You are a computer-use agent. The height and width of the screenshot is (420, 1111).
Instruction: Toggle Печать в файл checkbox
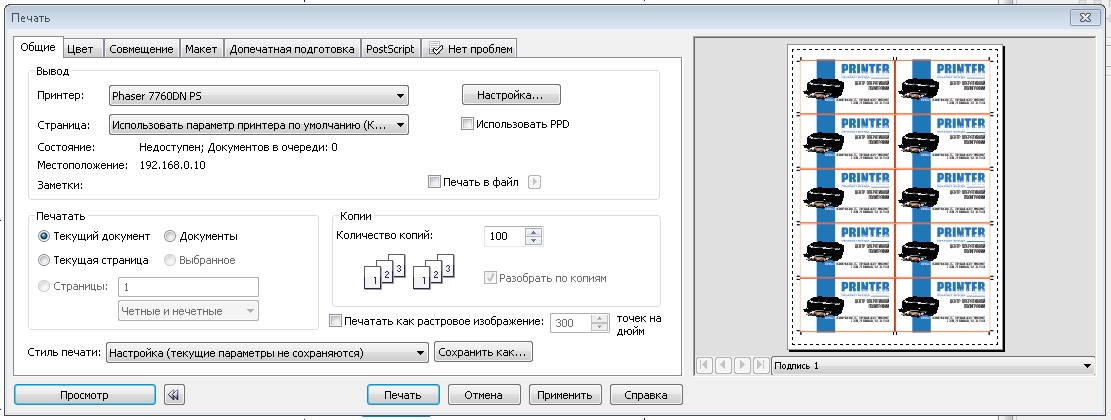(434, 182)
